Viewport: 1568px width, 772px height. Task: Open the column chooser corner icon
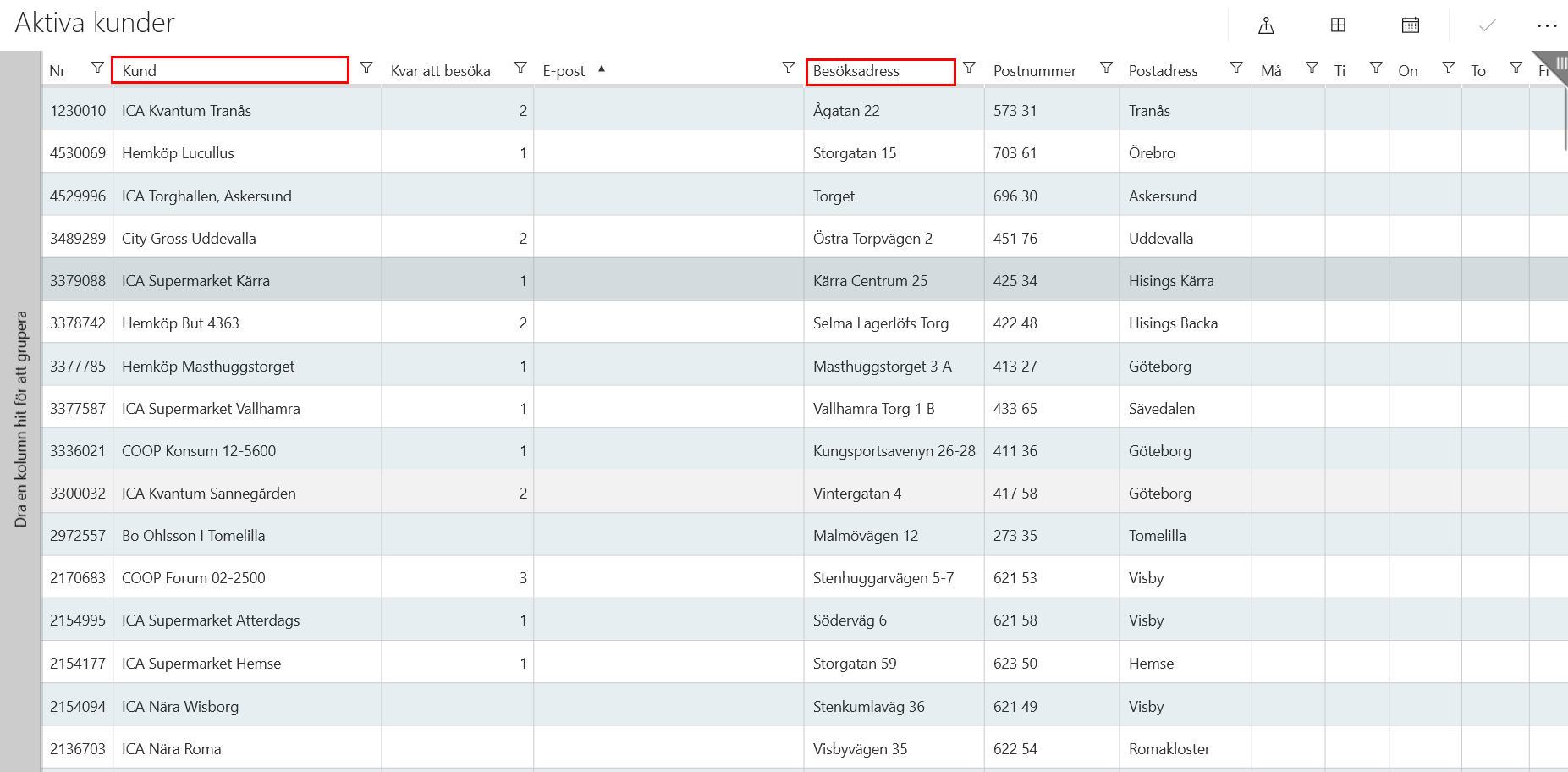[x=1557, y=64]
